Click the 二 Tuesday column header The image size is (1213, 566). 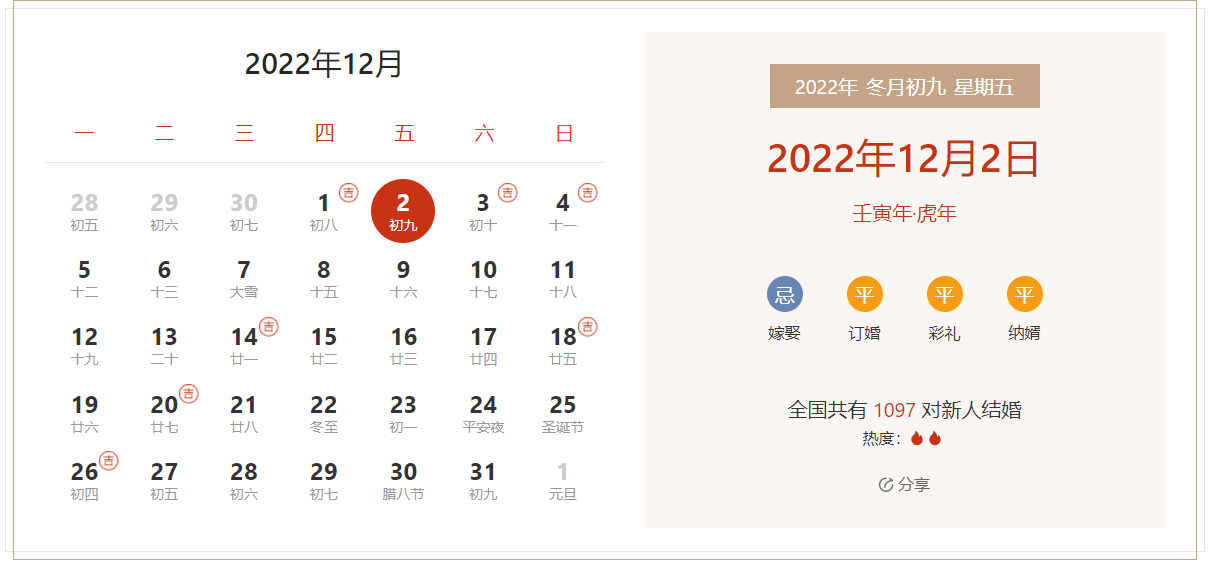pyautogui.click(x=164, y=133)
